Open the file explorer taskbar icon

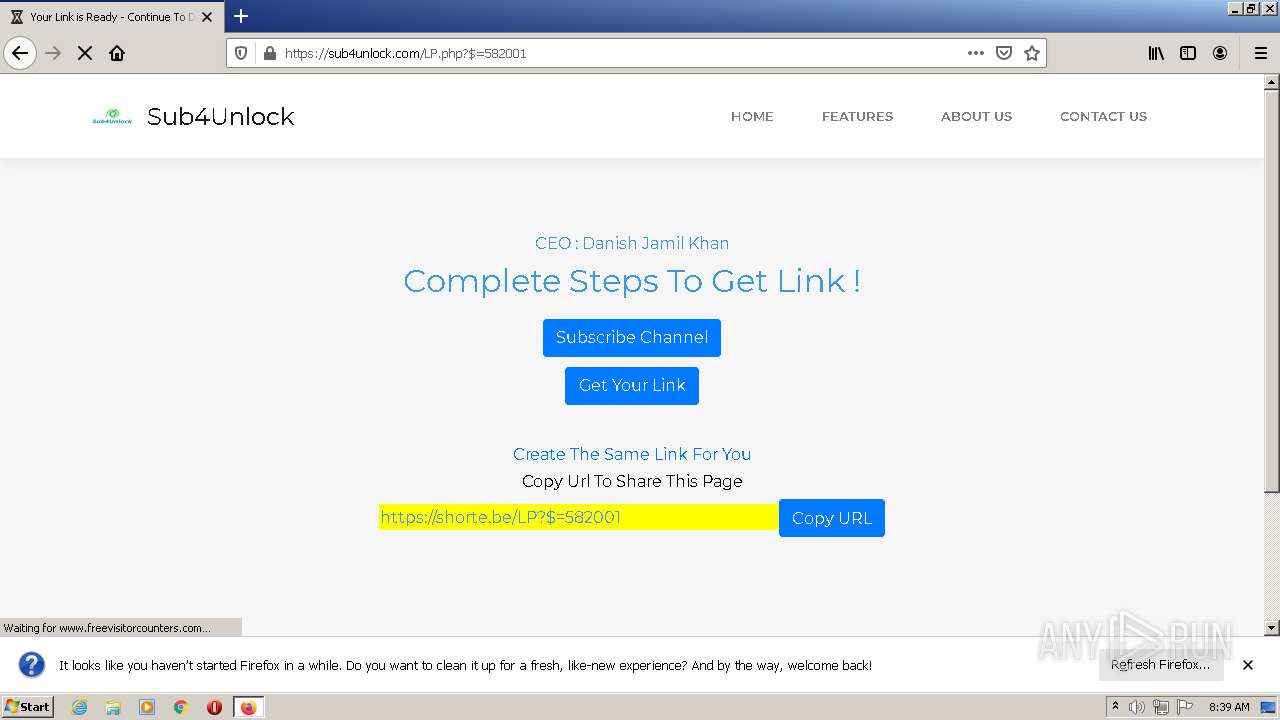click(113, 707)
